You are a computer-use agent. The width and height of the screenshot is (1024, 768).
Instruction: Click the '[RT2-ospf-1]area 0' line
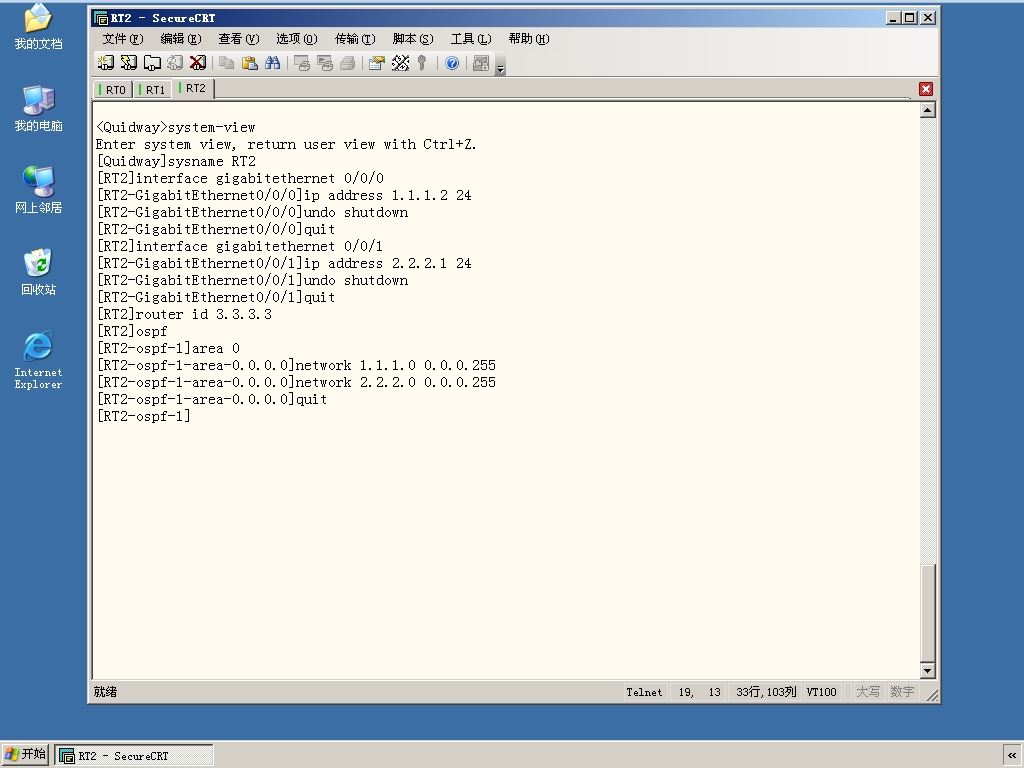pyautogui.click(x=168, y=348)
